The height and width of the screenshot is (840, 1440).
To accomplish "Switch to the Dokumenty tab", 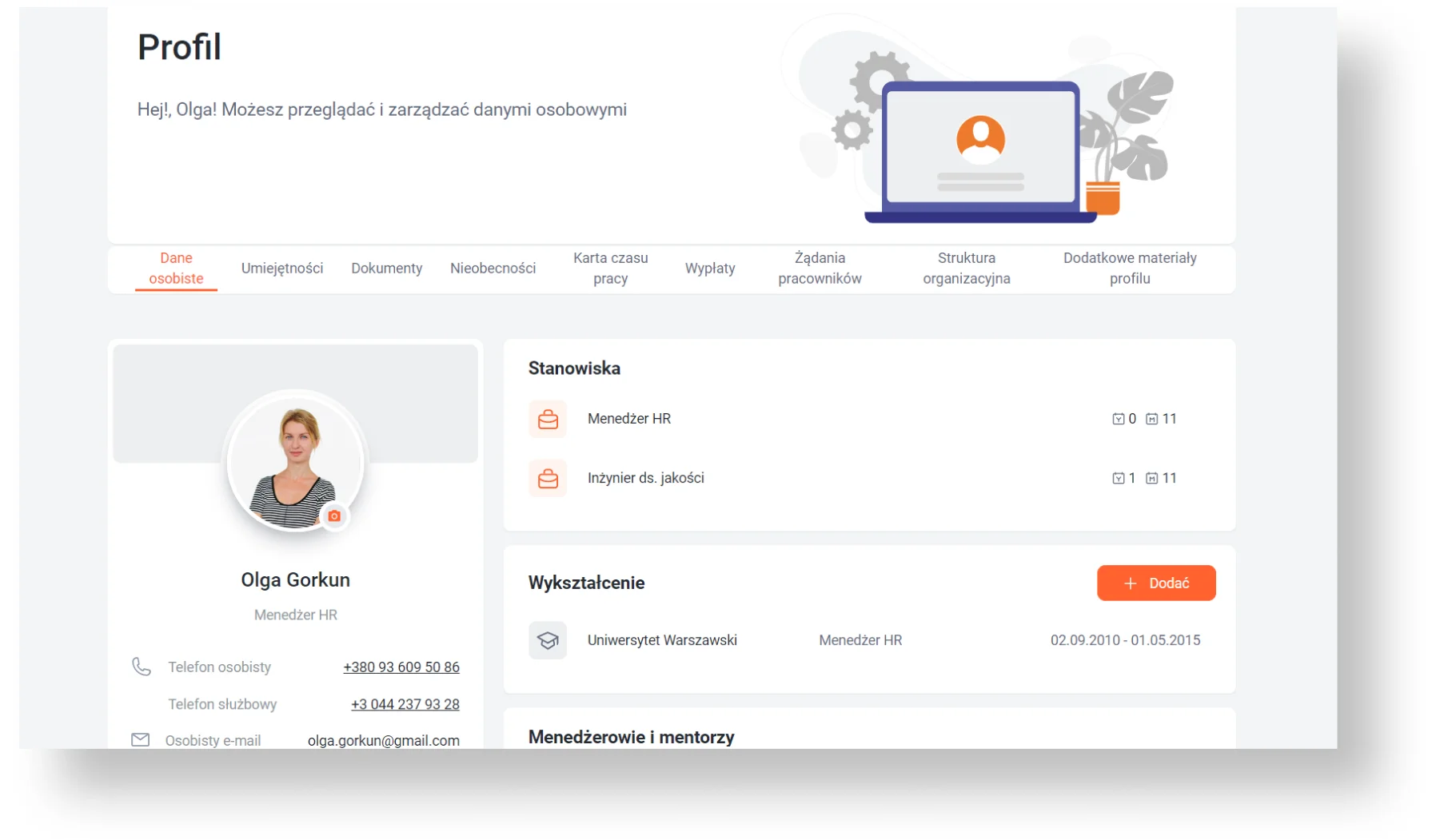I will (387, 269).
